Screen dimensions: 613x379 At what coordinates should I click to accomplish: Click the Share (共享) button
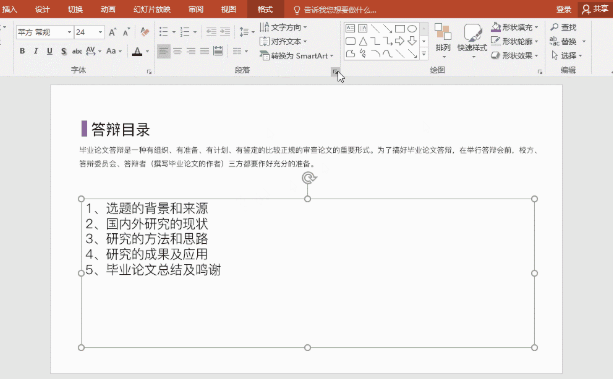point(595,9)
